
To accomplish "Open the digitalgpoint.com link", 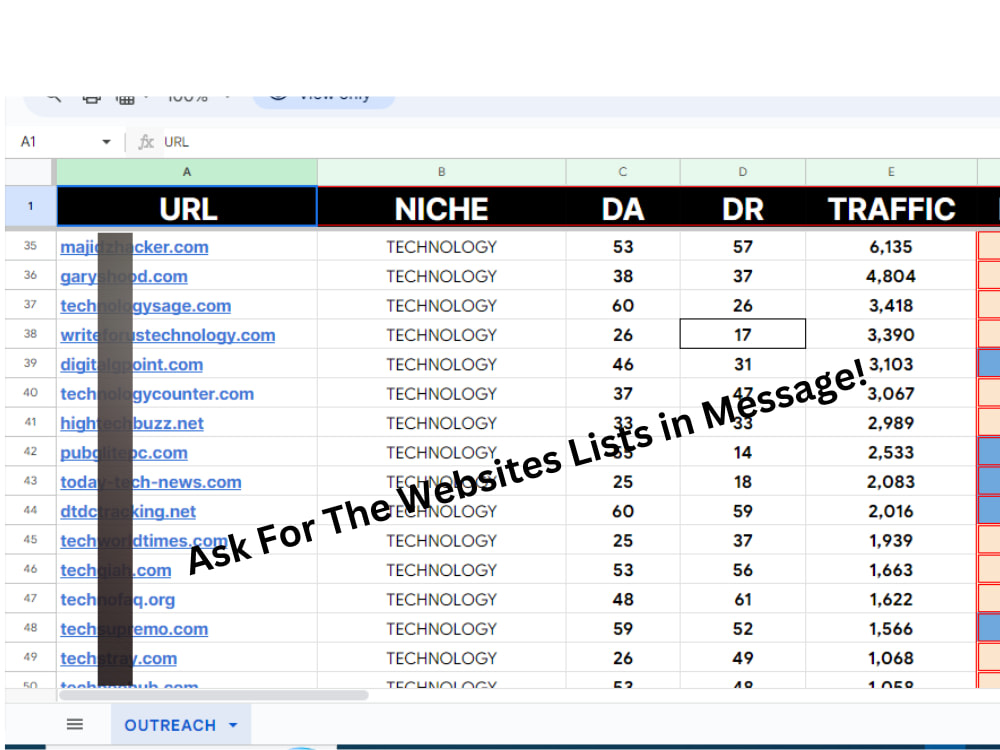I will click(131, 364).
